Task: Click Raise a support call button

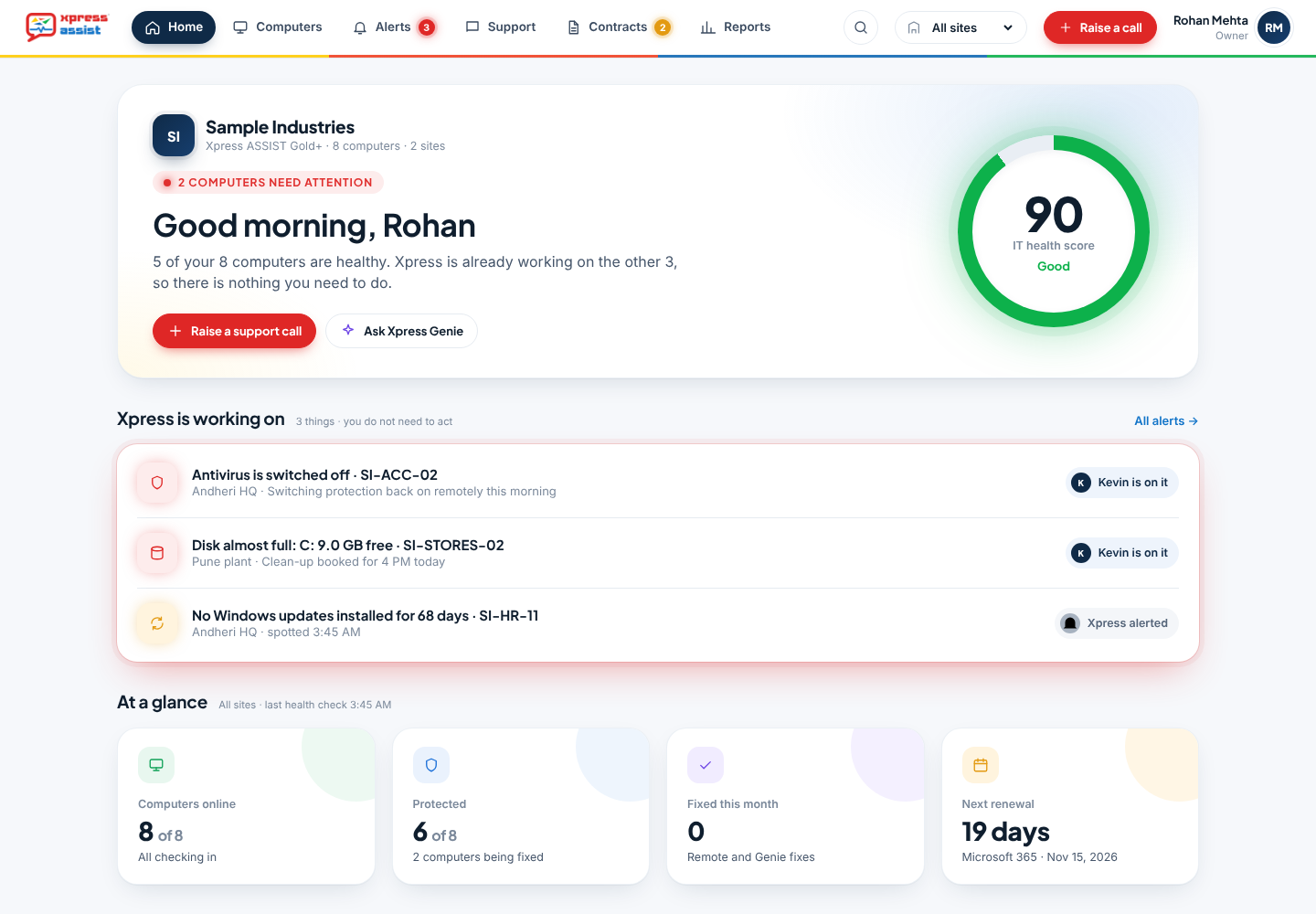Action: click(234, 331)
